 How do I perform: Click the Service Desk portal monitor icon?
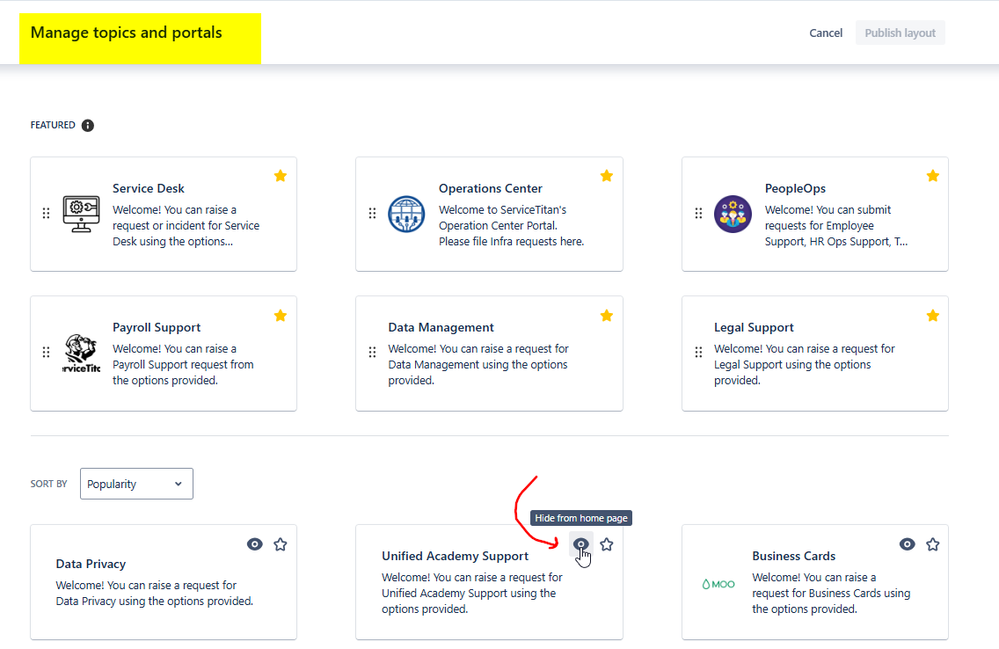[81, 212]
